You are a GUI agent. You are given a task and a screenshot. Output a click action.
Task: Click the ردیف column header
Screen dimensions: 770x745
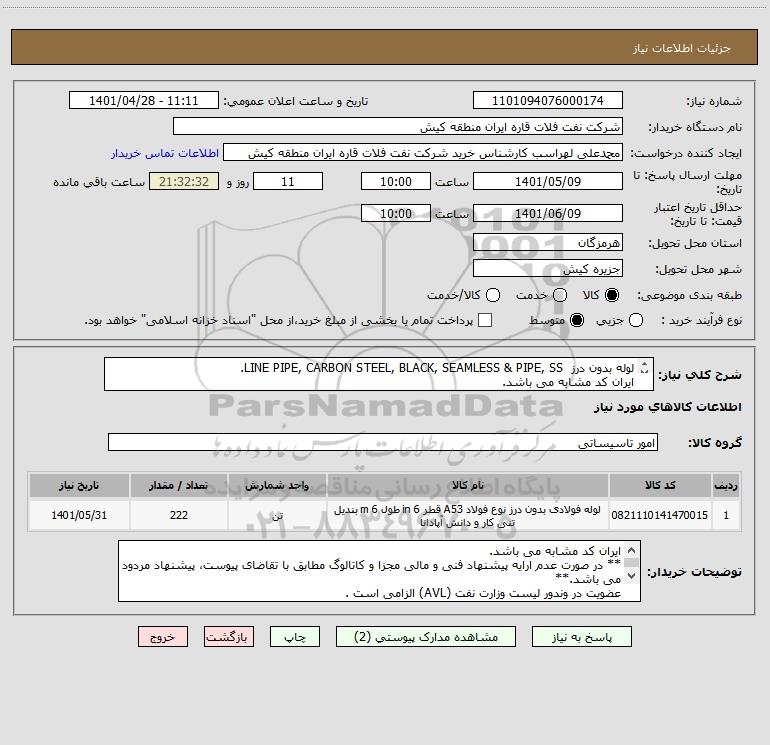(x=726, y=485)
